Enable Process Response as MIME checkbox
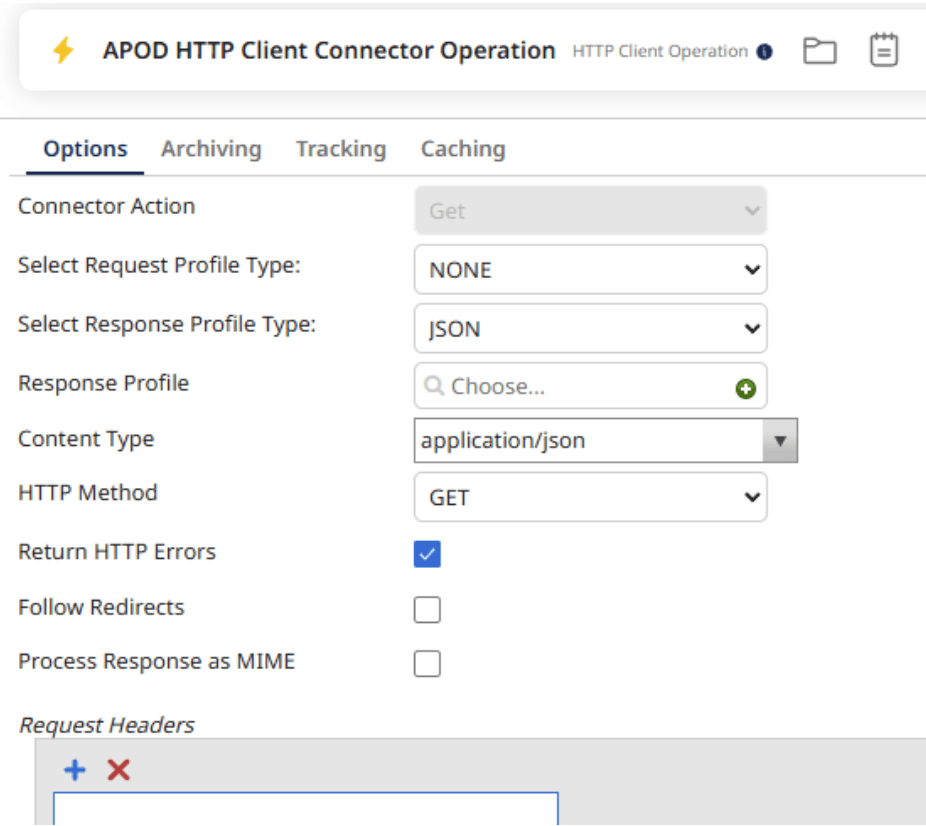Image resolution: width=926 pixels, height=826 pixels. point(427,664)
